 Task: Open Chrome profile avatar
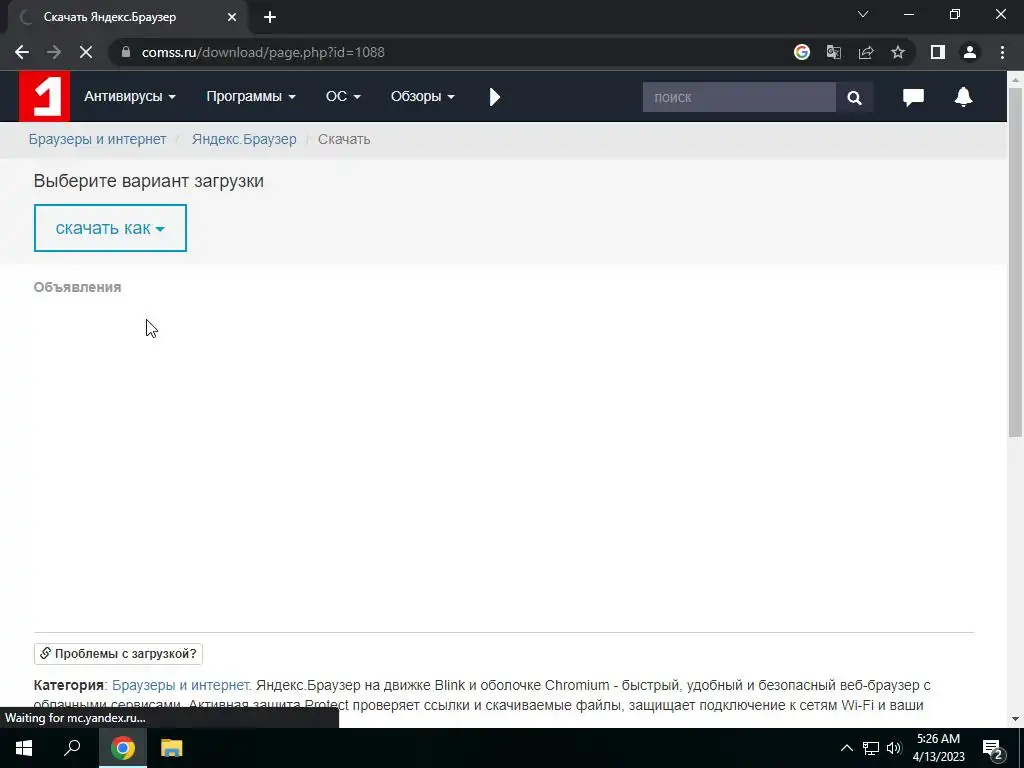[970, 52]
